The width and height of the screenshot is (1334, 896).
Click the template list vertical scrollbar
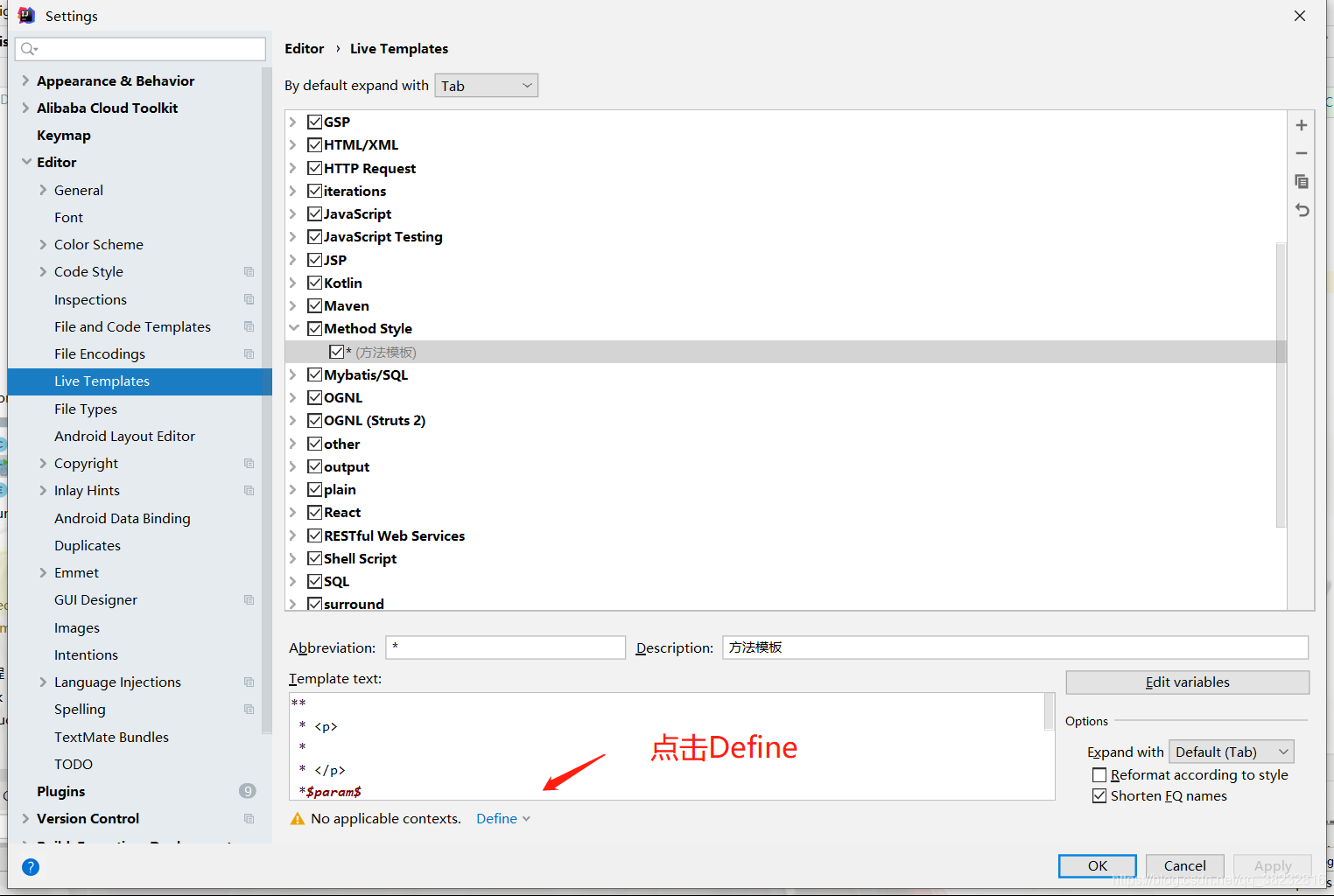1281,385
